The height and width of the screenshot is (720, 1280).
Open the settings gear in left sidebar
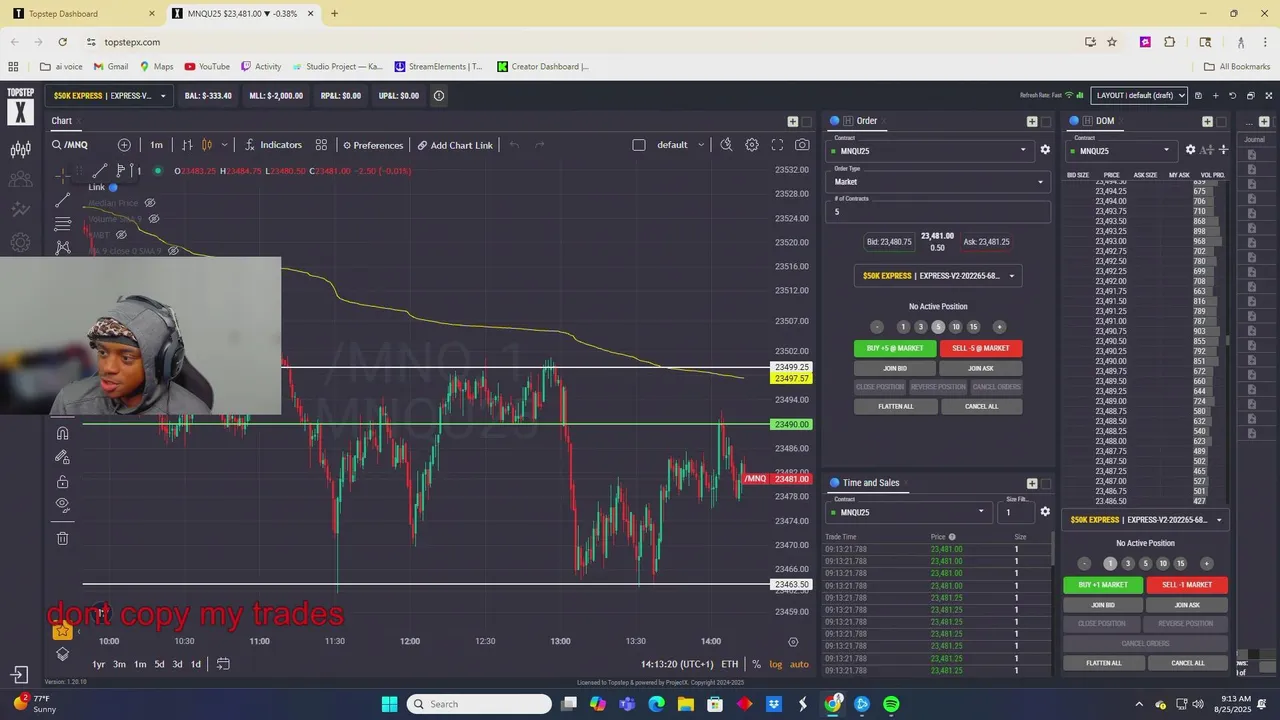click(x=20, y=242)
